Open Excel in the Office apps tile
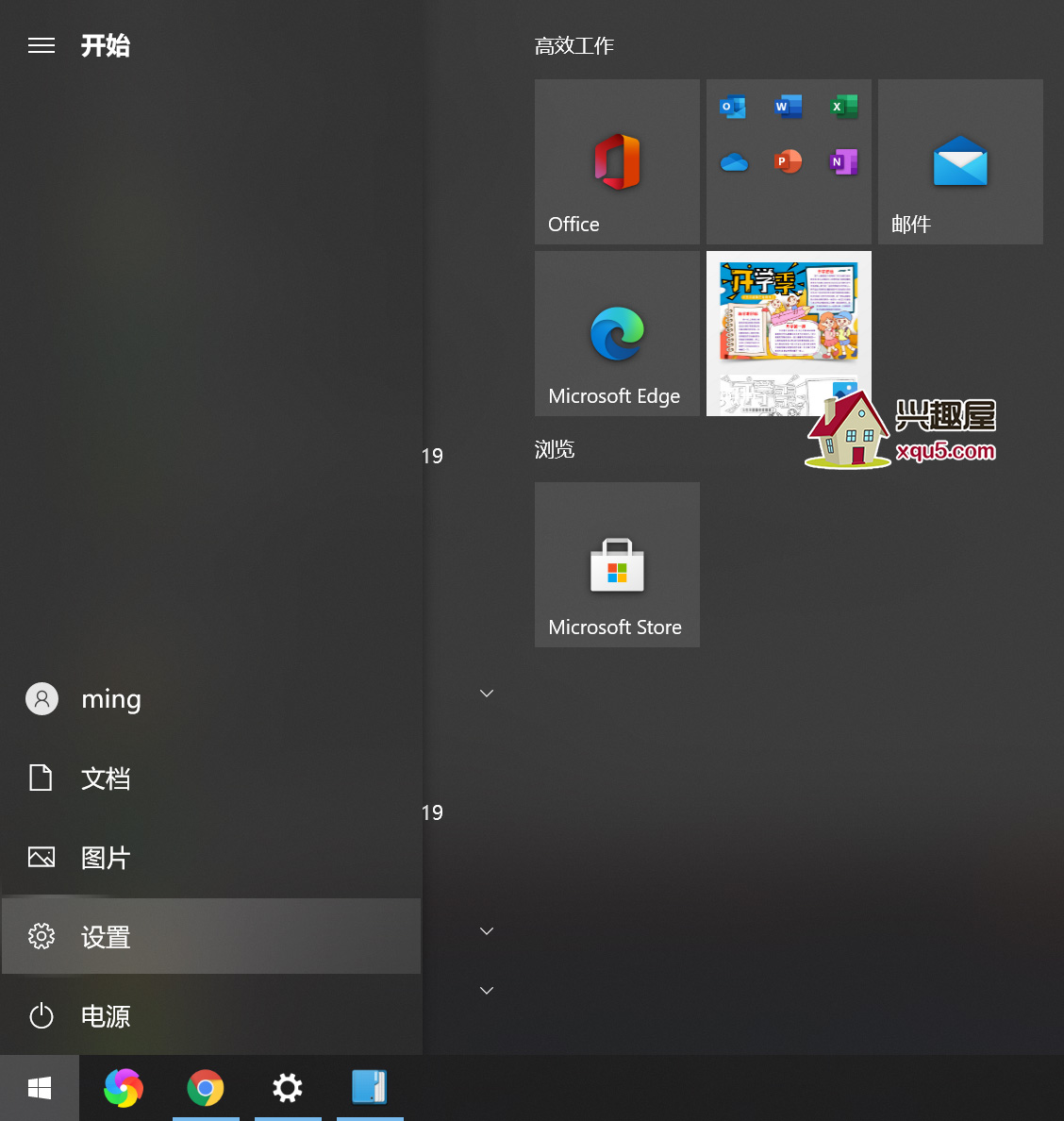 (x=843, y=108)
